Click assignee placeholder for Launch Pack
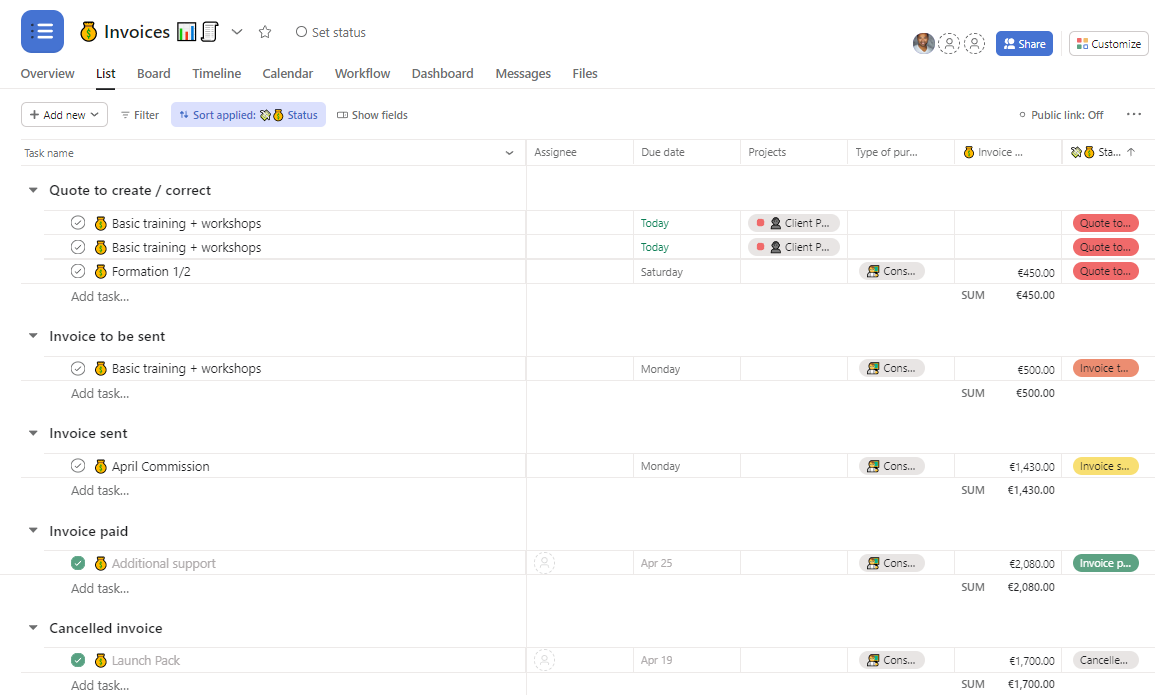 click(544, 660)
